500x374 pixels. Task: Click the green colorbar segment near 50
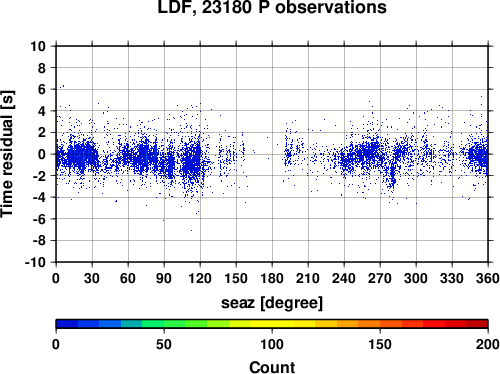coord(164,324)
